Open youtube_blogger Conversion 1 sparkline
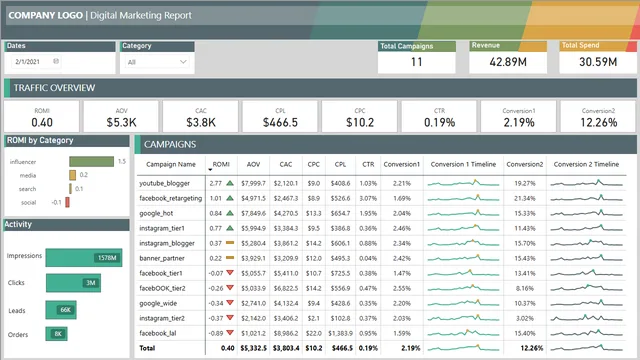This screenshot has width=640, height=360. 463,183
